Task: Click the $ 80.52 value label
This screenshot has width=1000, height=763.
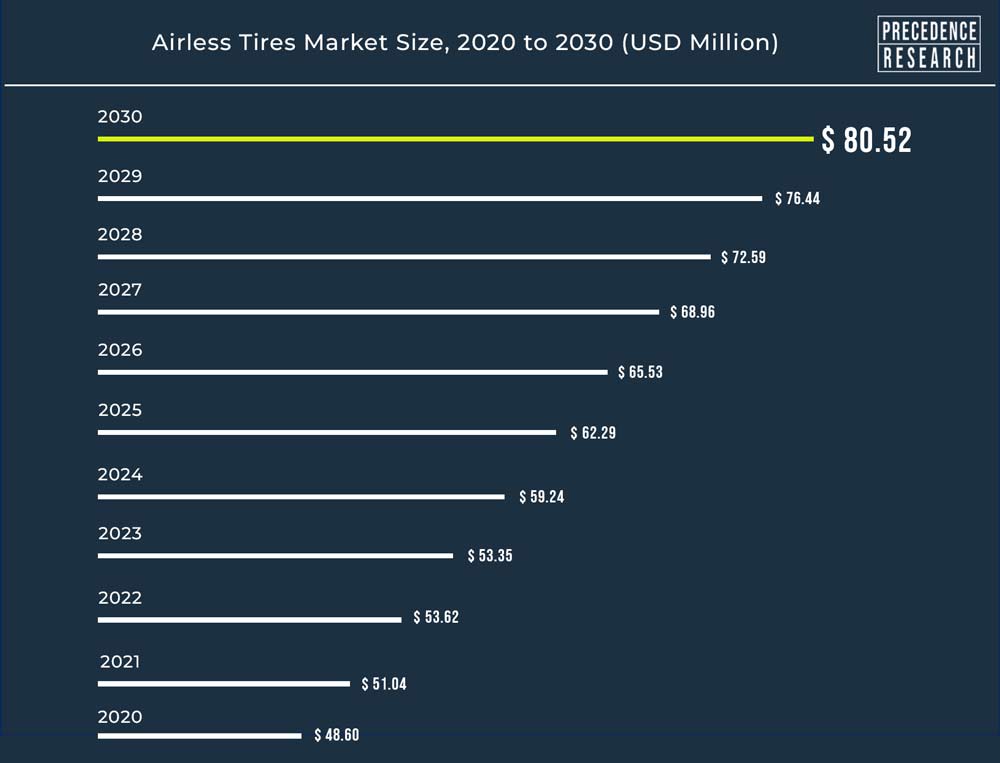Action: click(867, 140)
